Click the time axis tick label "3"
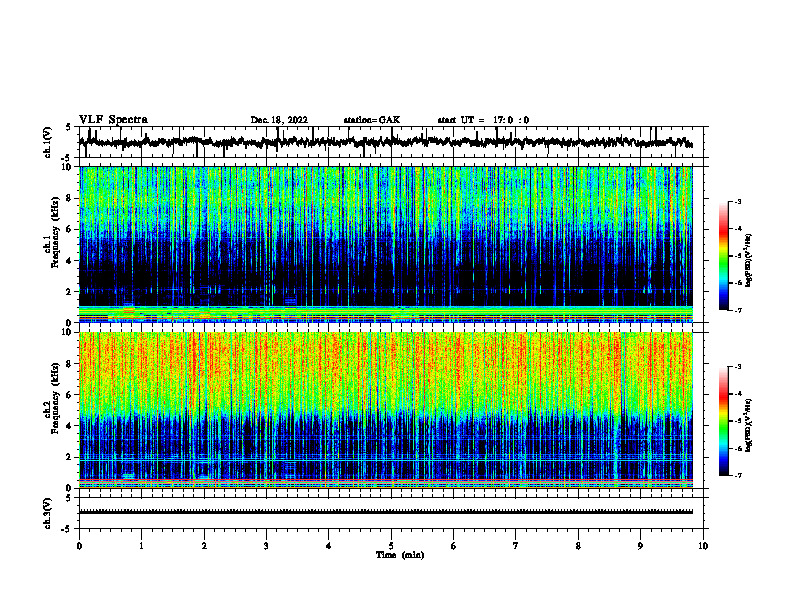The height and width of the screenshot is (612, 792). point(267,546)
